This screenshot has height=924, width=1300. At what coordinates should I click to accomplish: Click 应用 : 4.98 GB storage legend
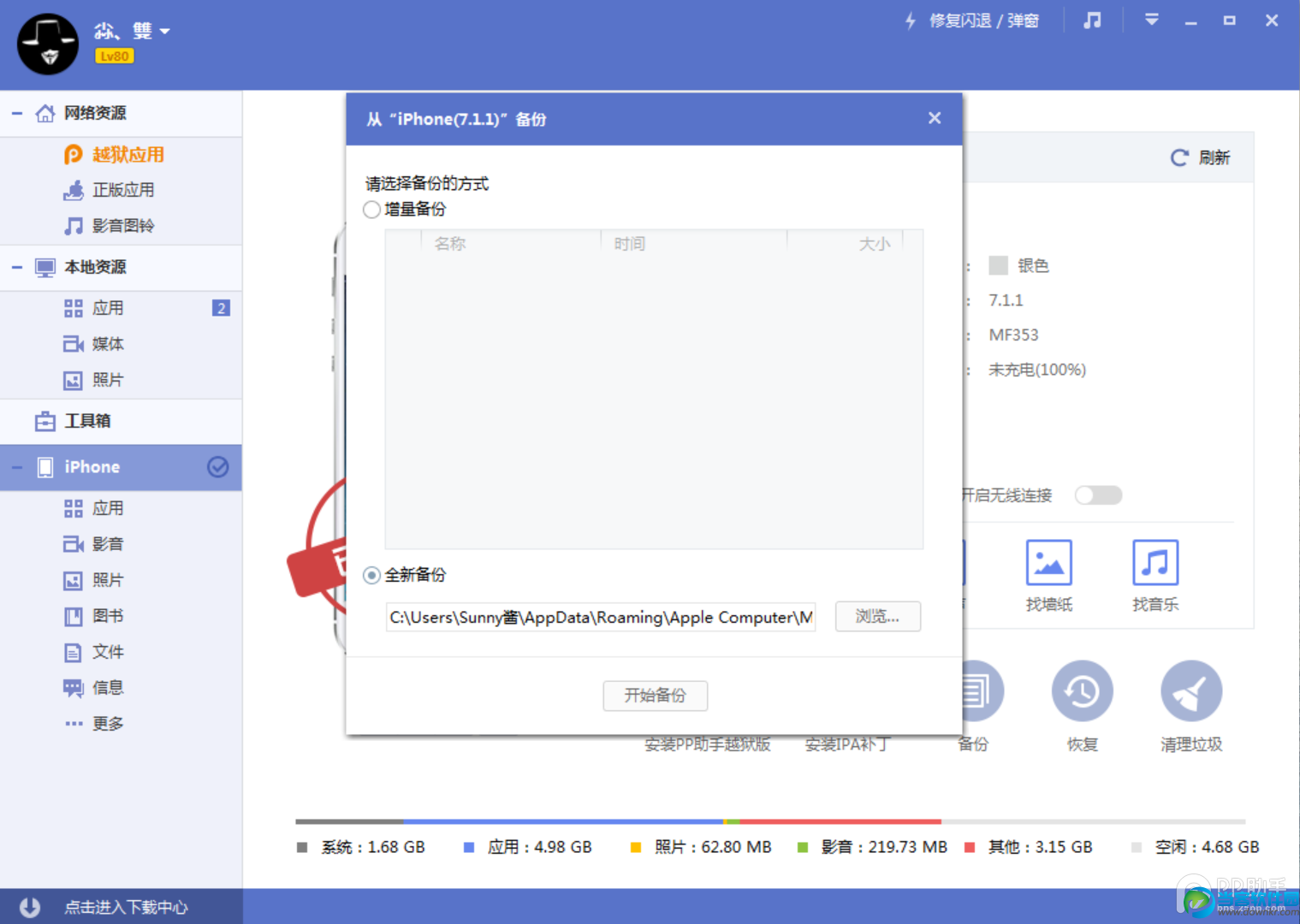point(528,847)
